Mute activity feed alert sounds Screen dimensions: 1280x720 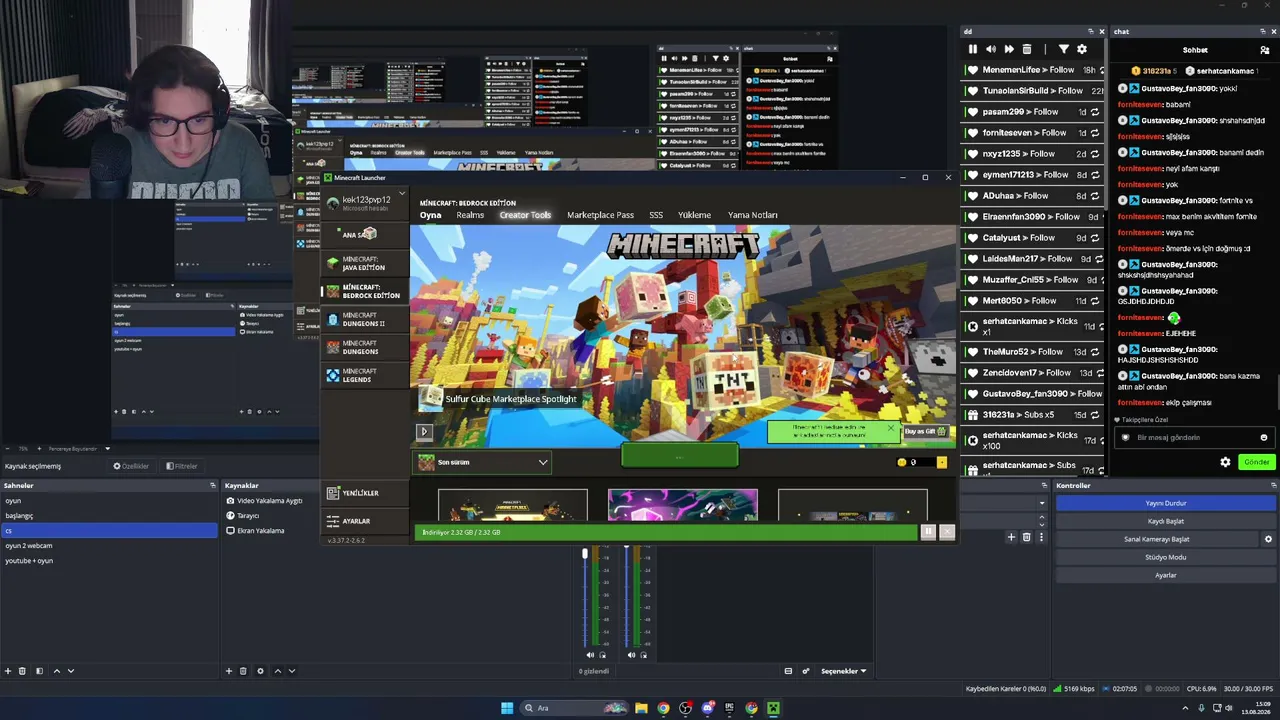coord(990,49)
